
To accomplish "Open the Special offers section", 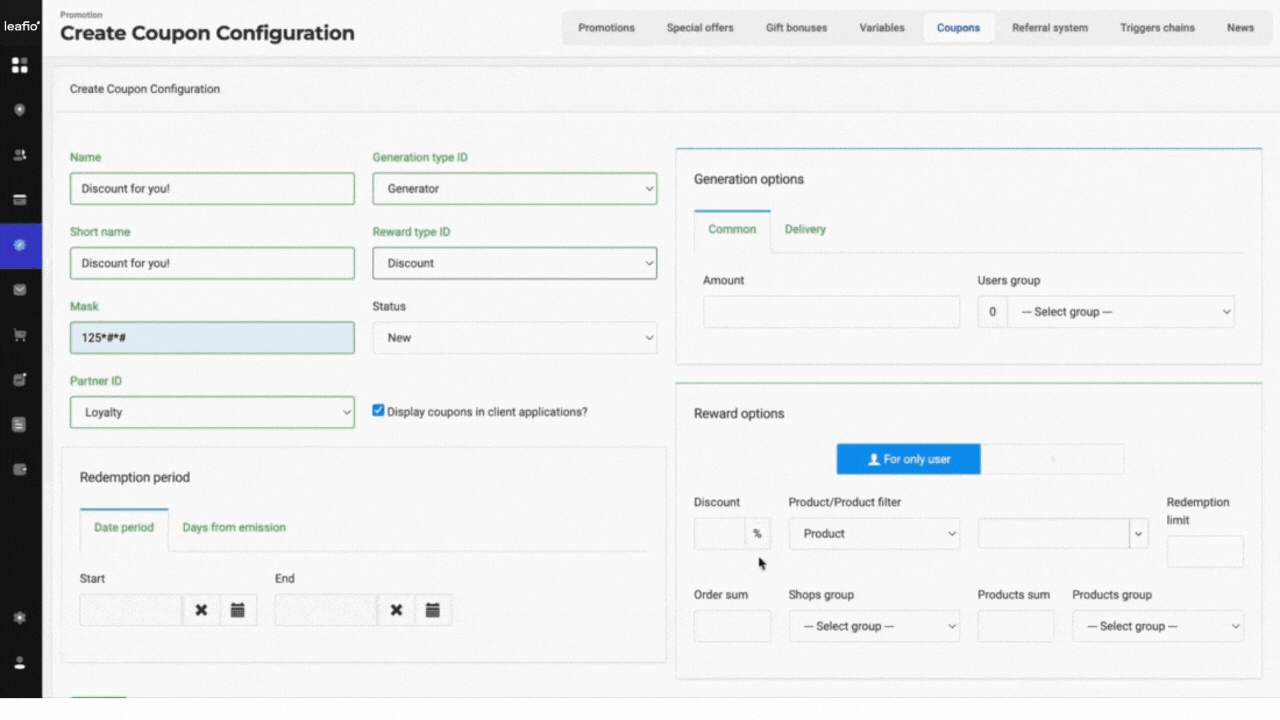I will [700, 28].
